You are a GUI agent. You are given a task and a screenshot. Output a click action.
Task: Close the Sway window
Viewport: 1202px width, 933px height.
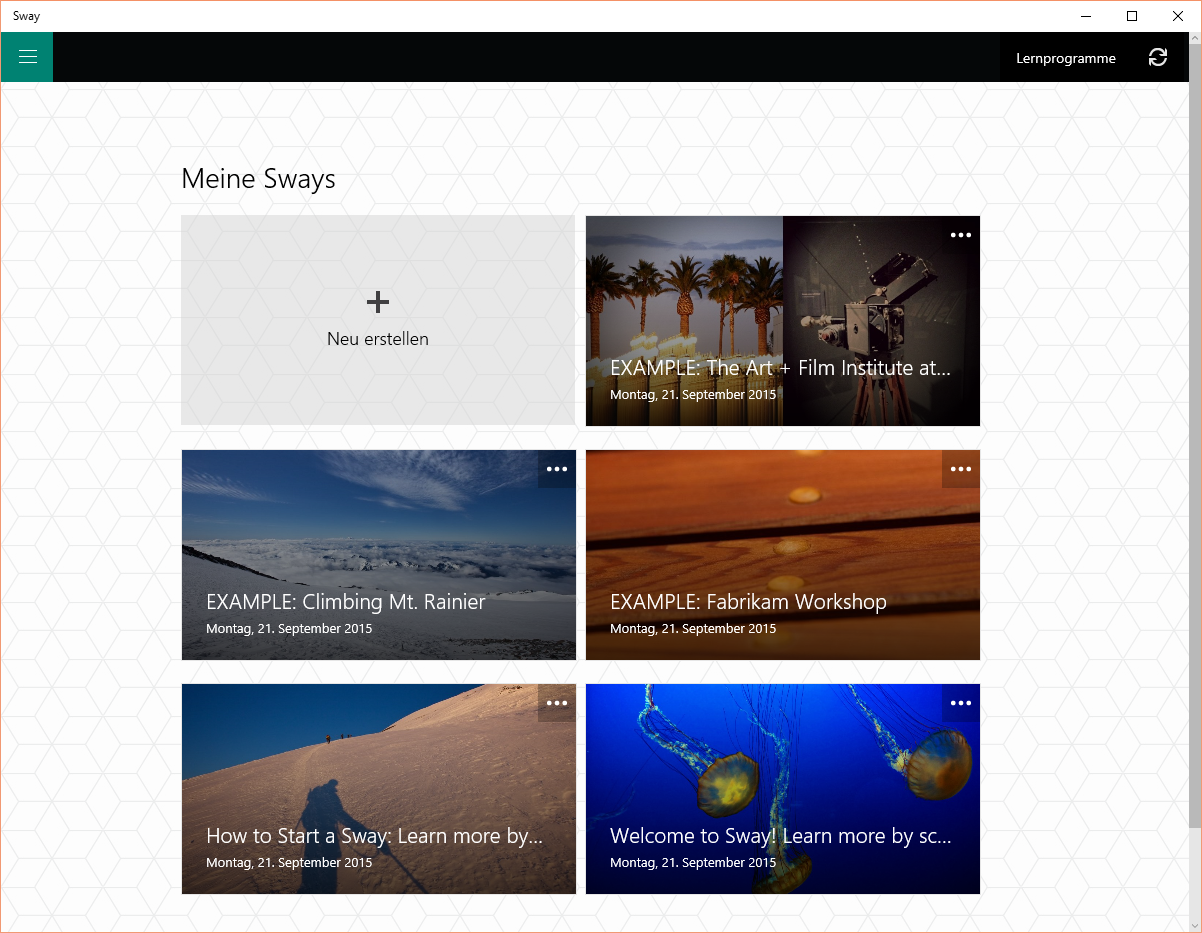click(1178, 16)
